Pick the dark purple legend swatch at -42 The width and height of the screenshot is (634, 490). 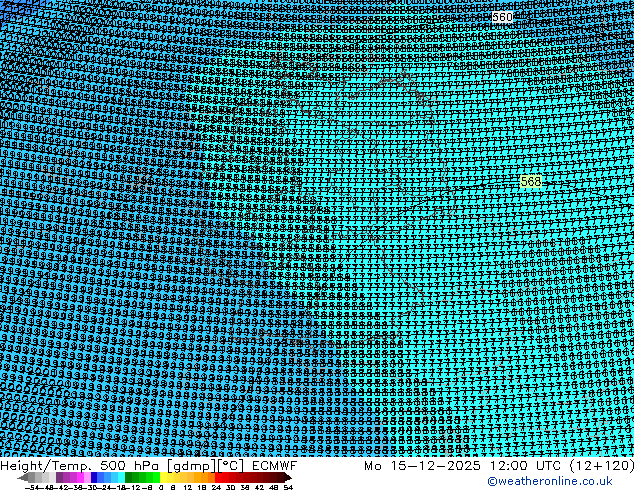[59, 477]
